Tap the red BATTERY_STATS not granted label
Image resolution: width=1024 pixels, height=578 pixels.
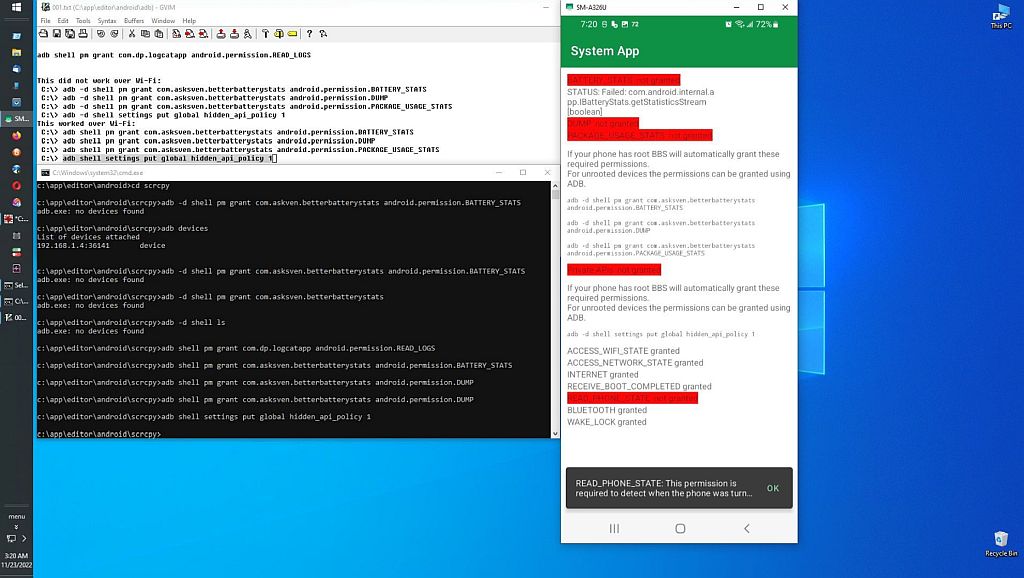[623, 80]
